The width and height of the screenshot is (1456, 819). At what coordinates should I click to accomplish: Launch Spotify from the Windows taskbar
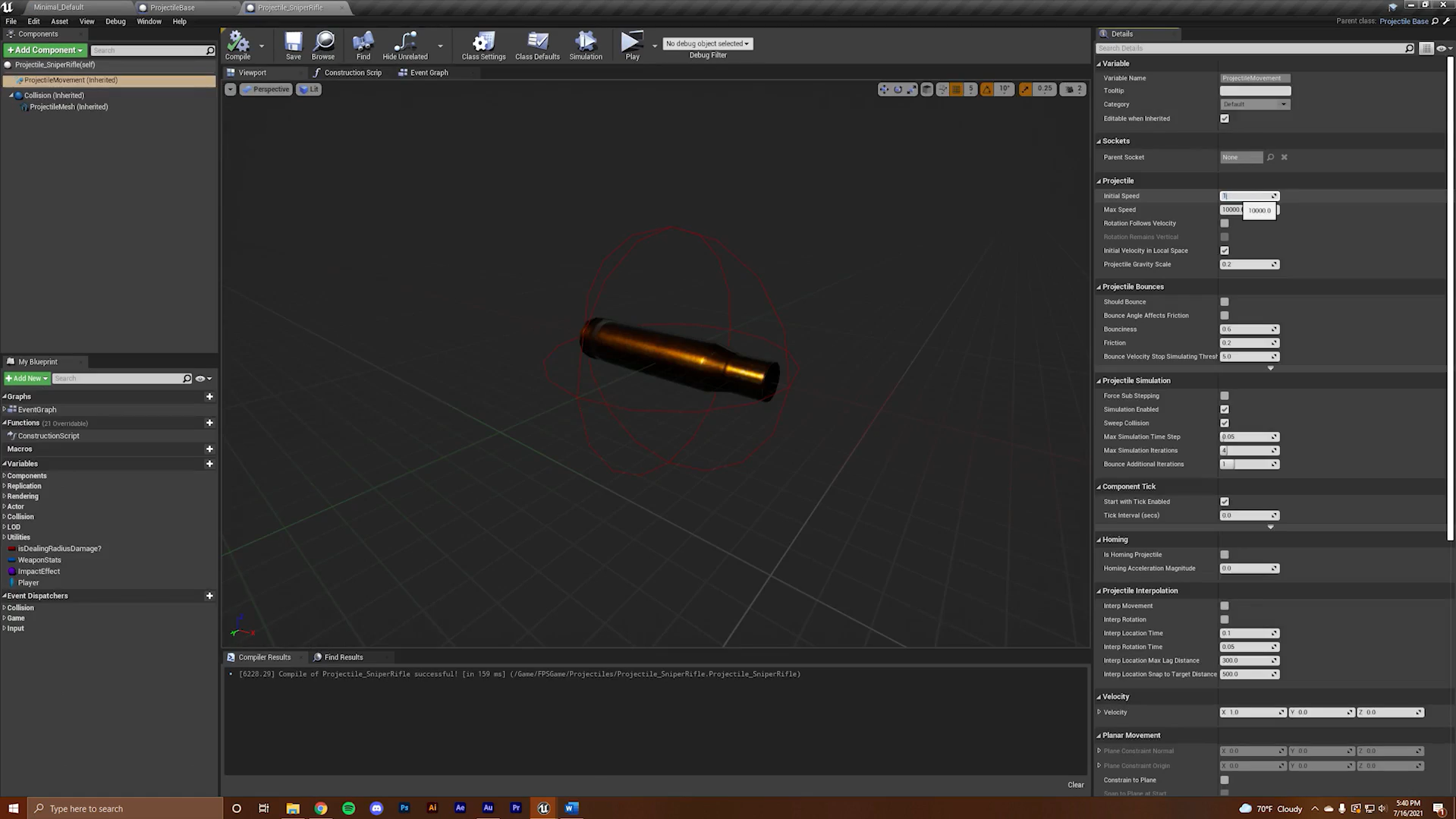pyautogui.click(x=348, y=808)
